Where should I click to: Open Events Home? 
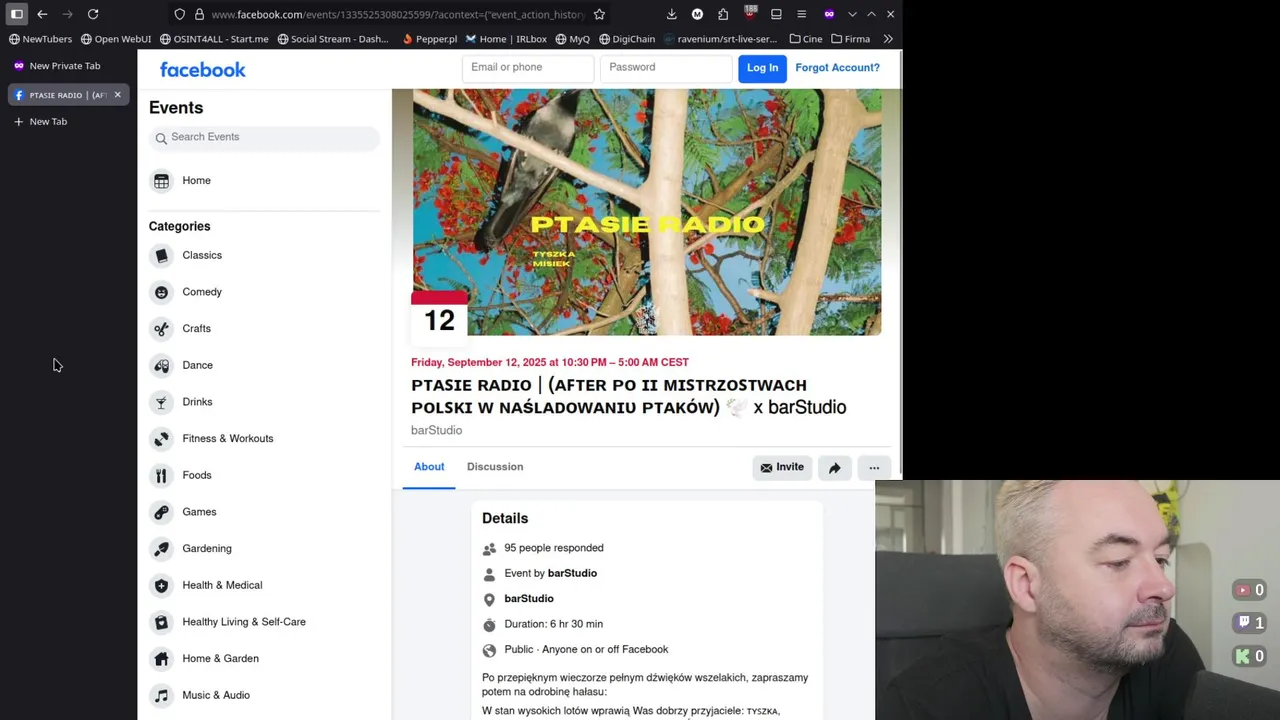pos(264,180)
